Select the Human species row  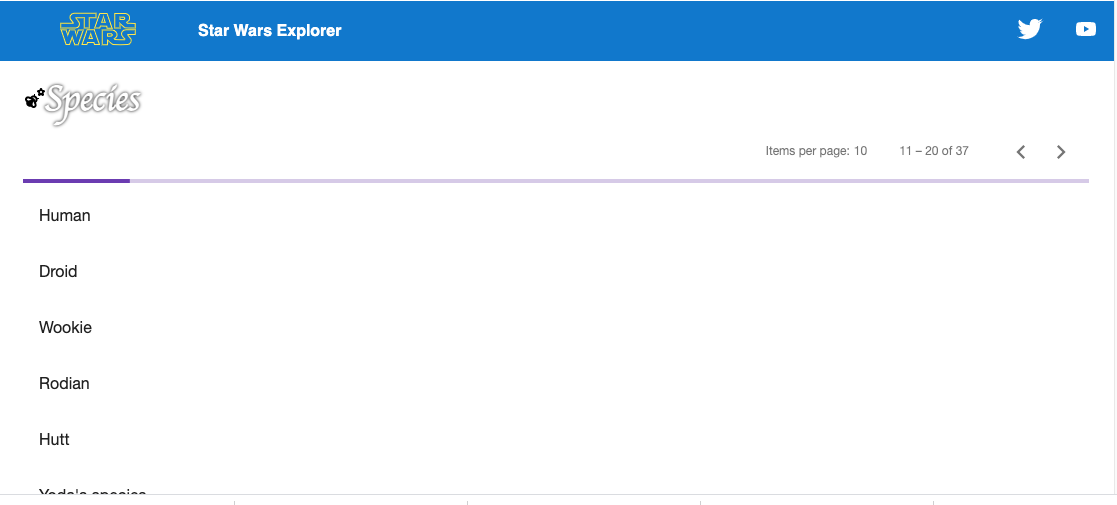(556, 215)
